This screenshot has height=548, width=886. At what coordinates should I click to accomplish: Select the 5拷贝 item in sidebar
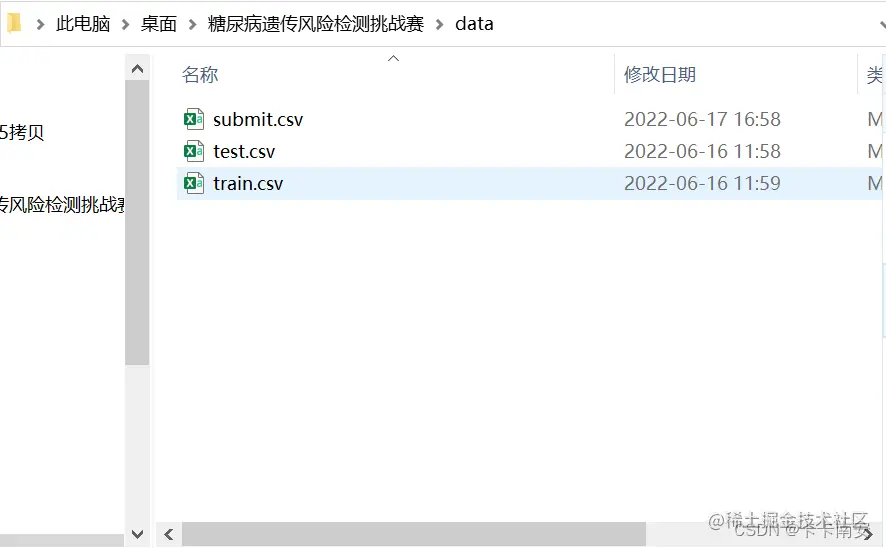pos(22,132)
